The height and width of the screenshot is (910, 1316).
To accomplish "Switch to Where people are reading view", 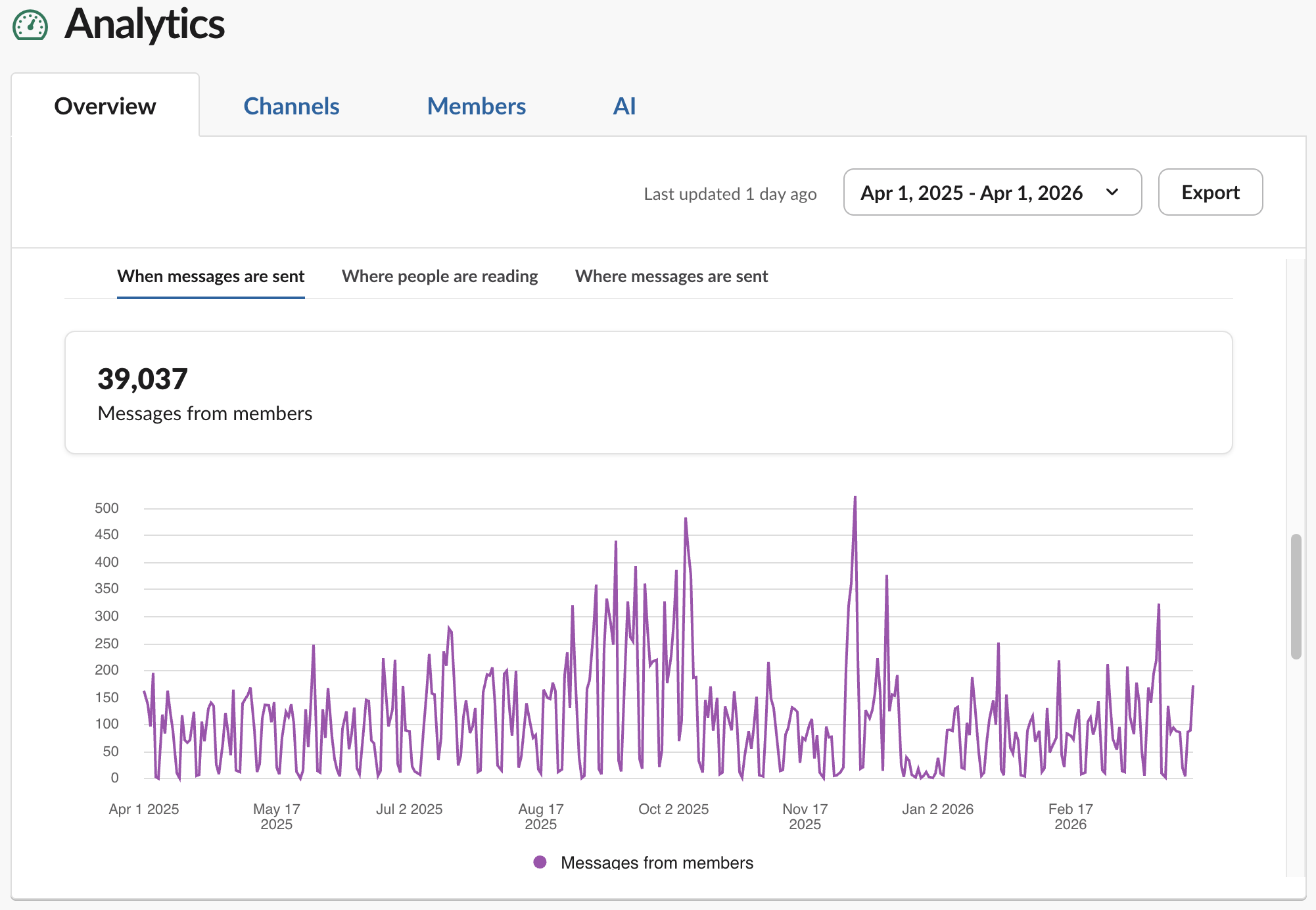I will tap(439, 276).
